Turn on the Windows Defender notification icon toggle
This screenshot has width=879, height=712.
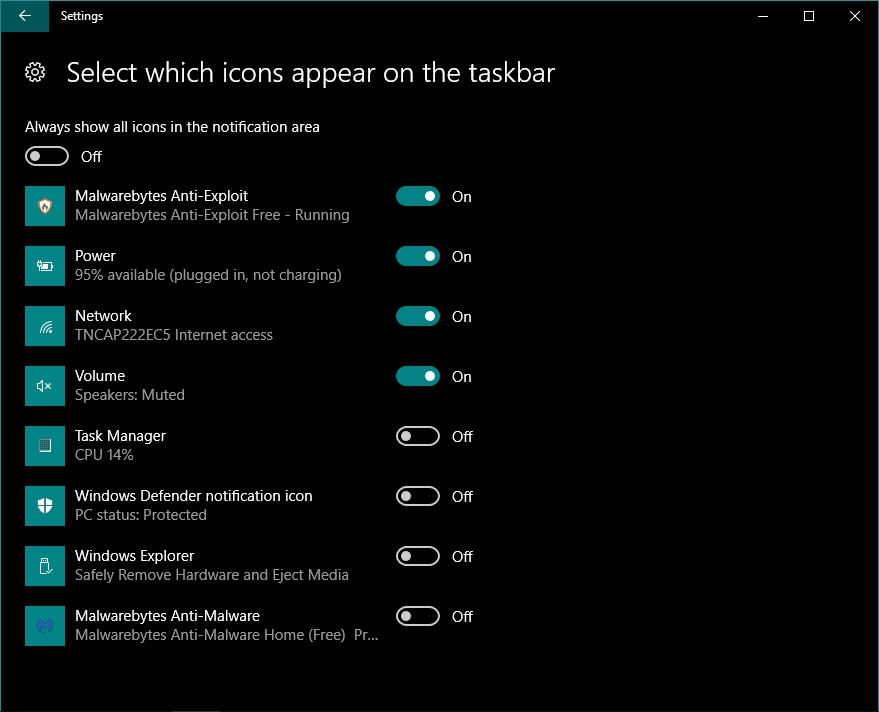point(417,496)
